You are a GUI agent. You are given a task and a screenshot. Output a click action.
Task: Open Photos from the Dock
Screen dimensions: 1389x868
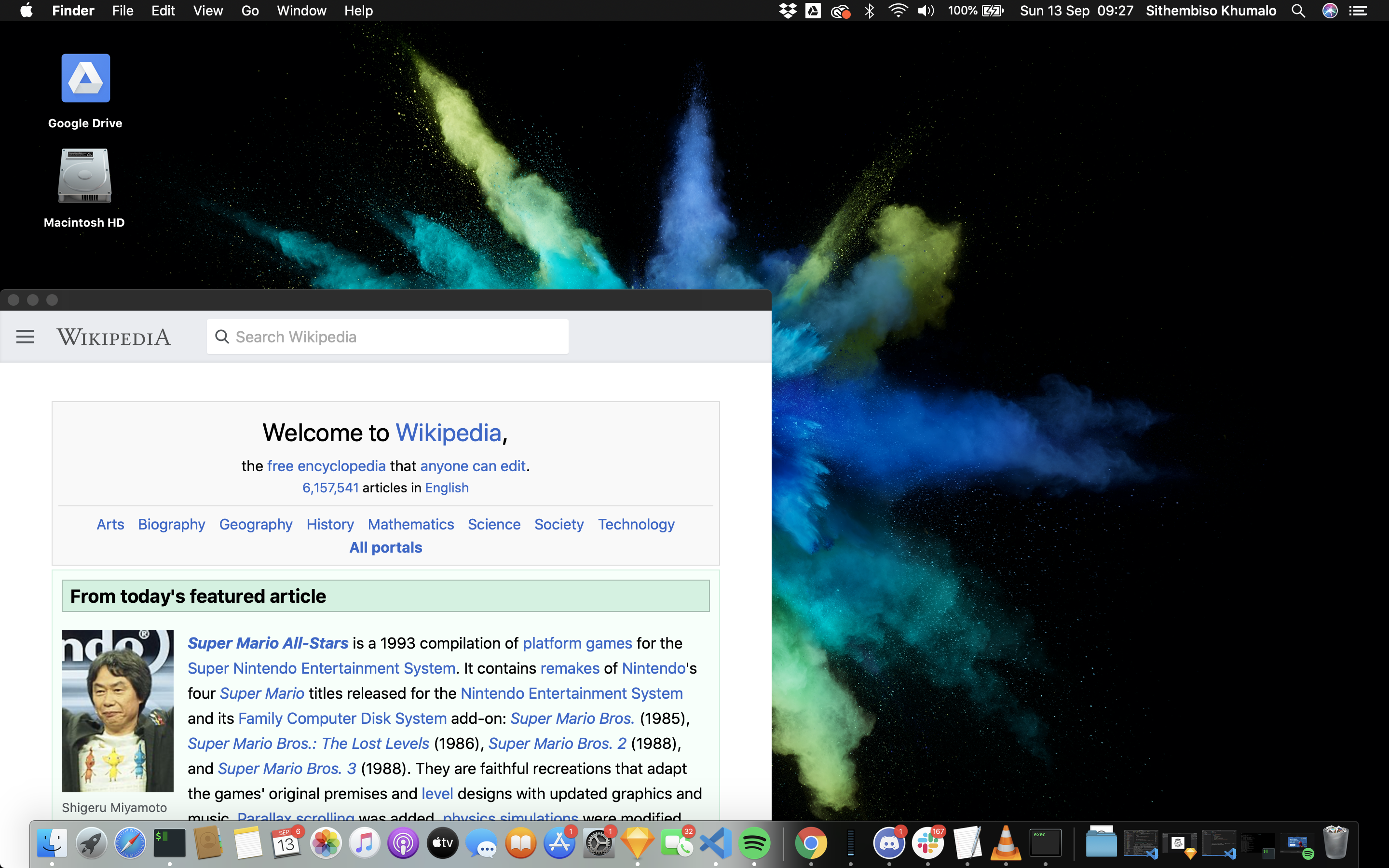pos(326,843)
